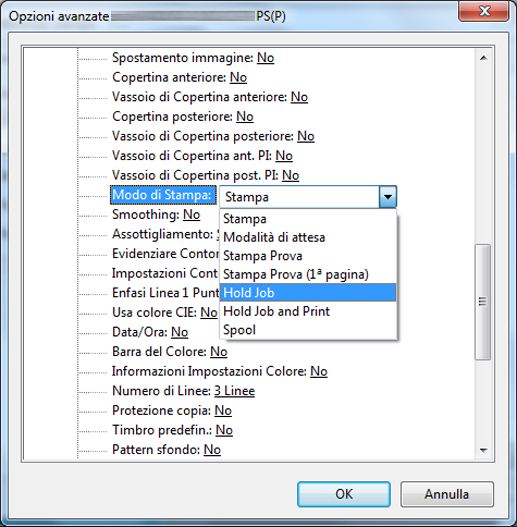517x527 pixels.
Task: Select Stampa in the dropdown list
Action: pyautogui.click(x=308, y=219)
